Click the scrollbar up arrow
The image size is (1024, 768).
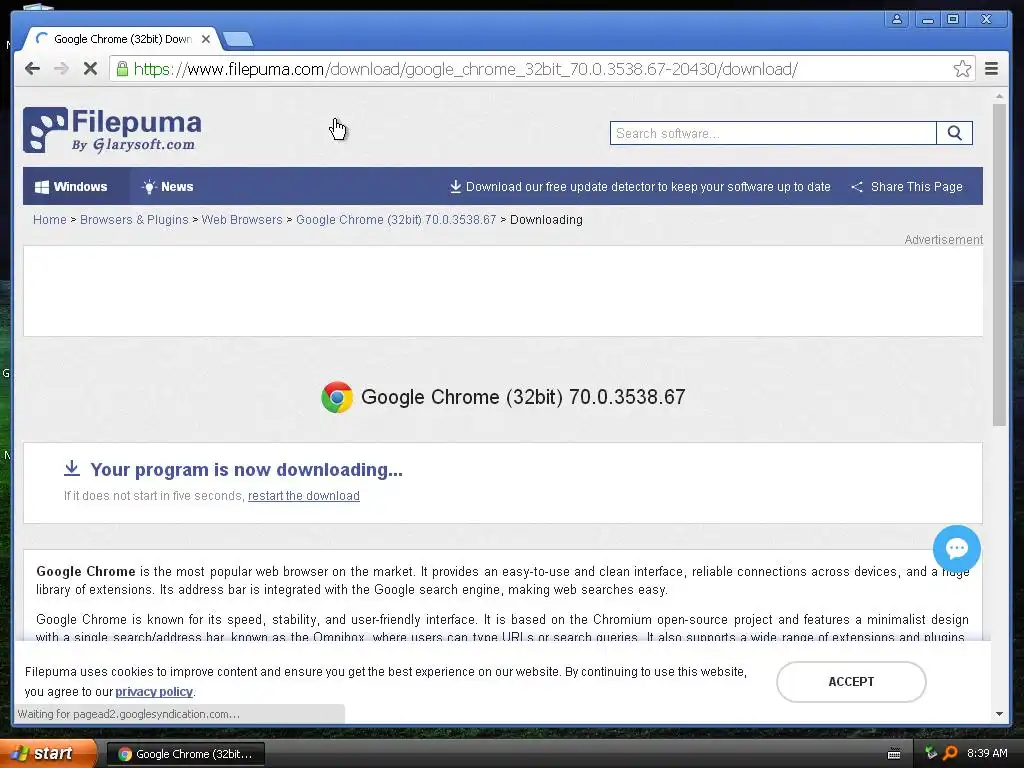(999, 97)
